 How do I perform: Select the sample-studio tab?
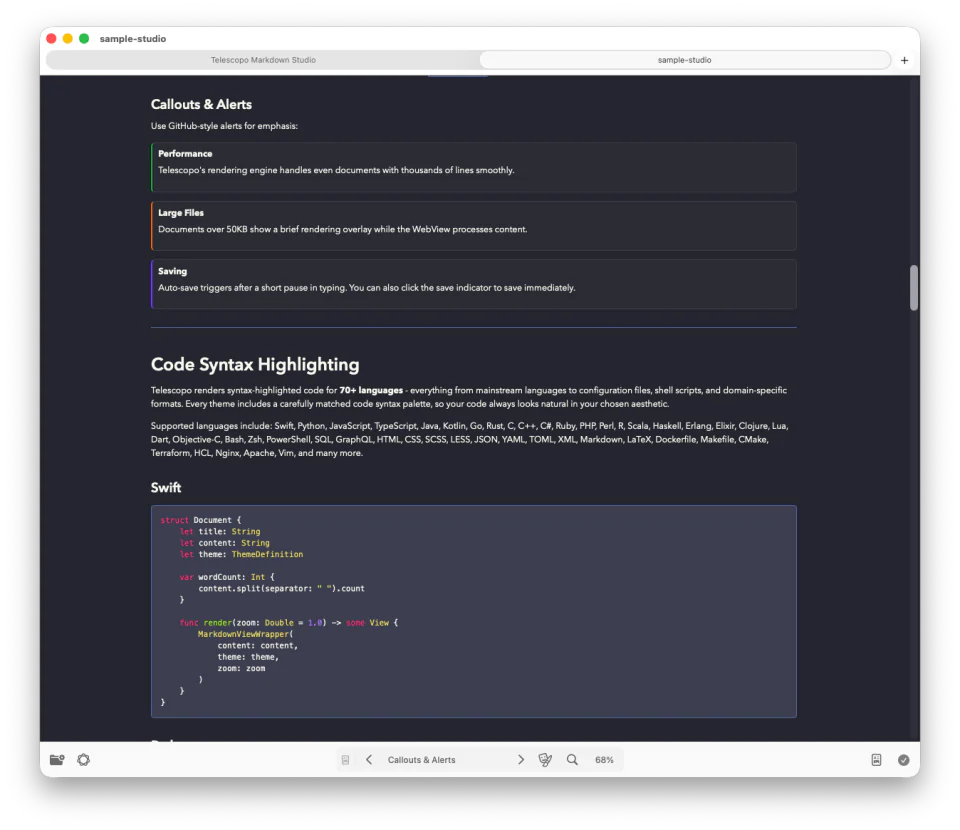[684, 60]
